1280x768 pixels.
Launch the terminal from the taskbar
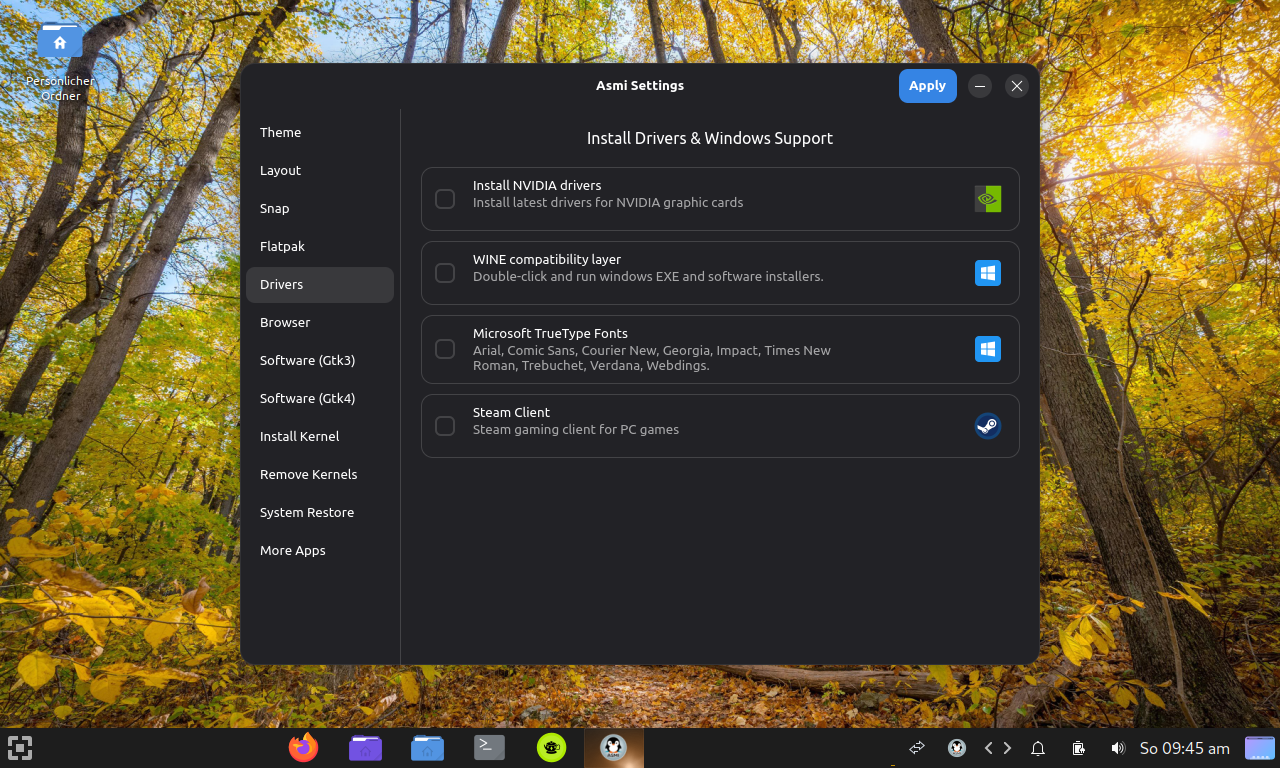(x=489, y=747)
